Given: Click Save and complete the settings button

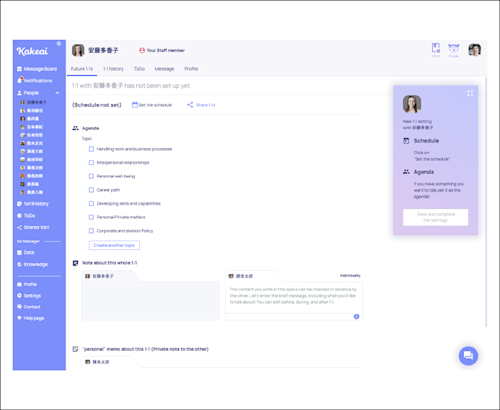Looking at the screenshot, I should [x=435, y=217].
